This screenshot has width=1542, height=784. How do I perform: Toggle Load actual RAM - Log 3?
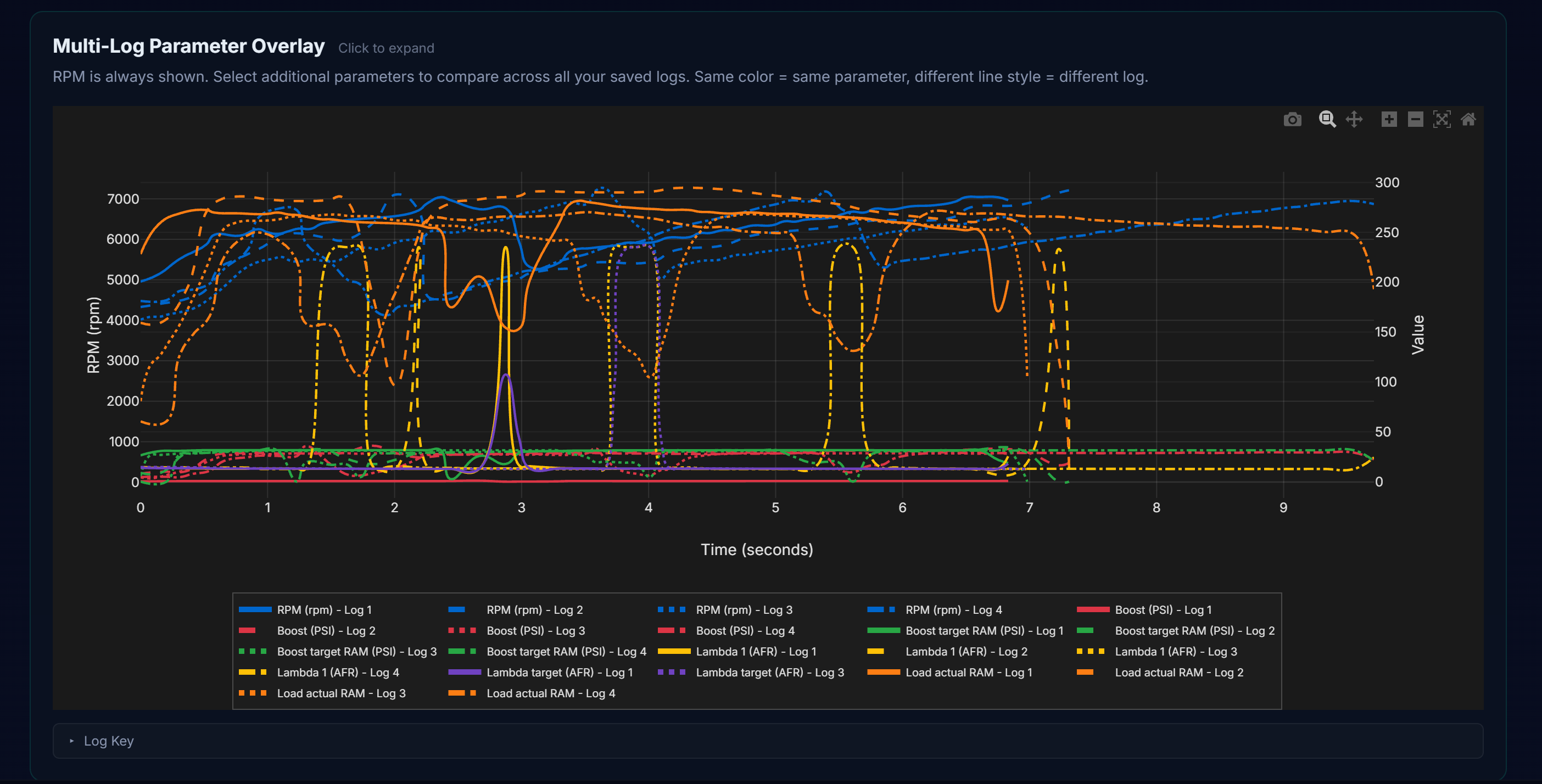point(322,693)
